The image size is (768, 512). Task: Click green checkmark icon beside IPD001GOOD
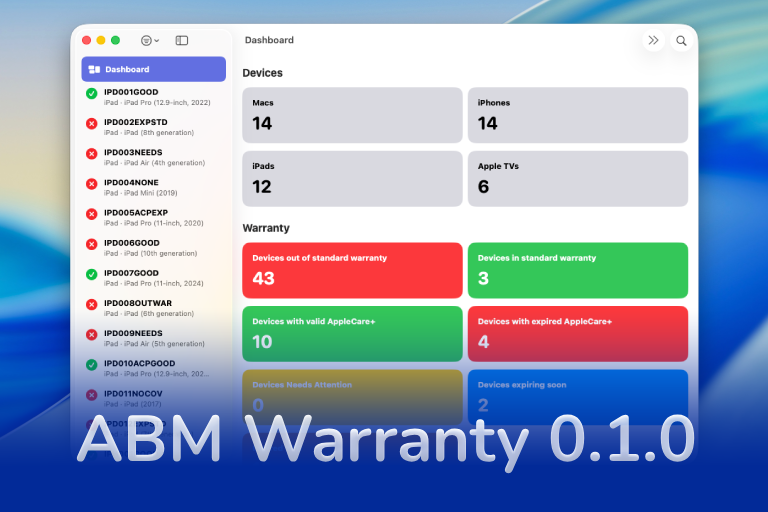click(92, 94)
